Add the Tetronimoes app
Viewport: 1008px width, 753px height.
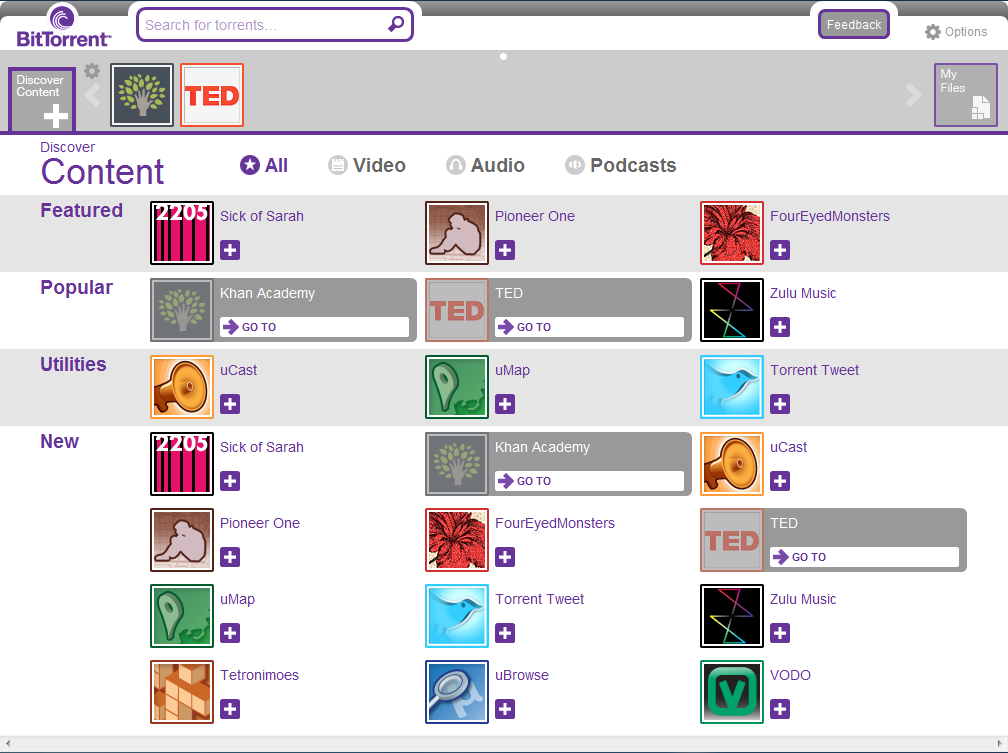[x=230, y=709]
